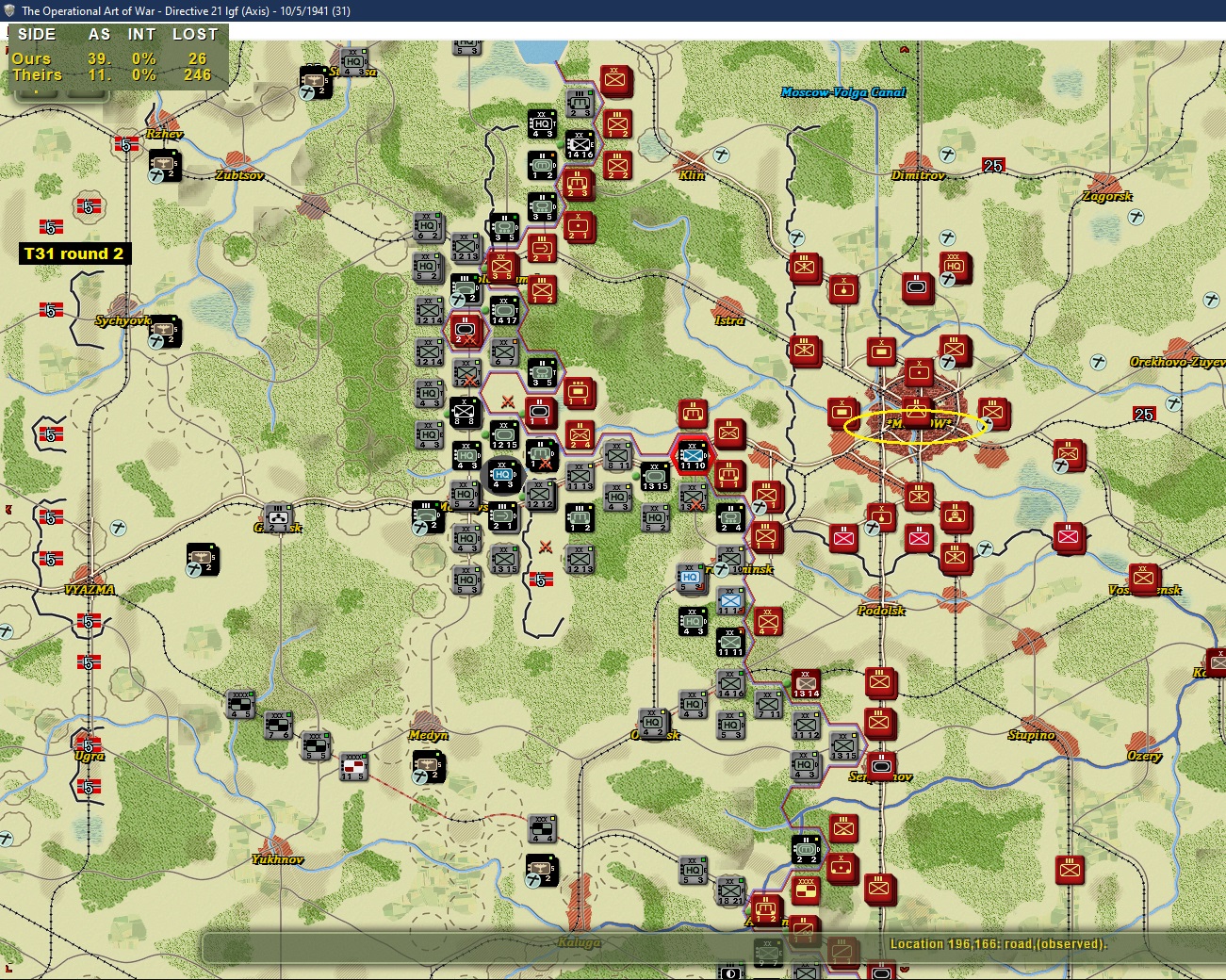Select the XXXX counter showing 5 5
This screenshot has width=1226, height=980.
(316, 745)
